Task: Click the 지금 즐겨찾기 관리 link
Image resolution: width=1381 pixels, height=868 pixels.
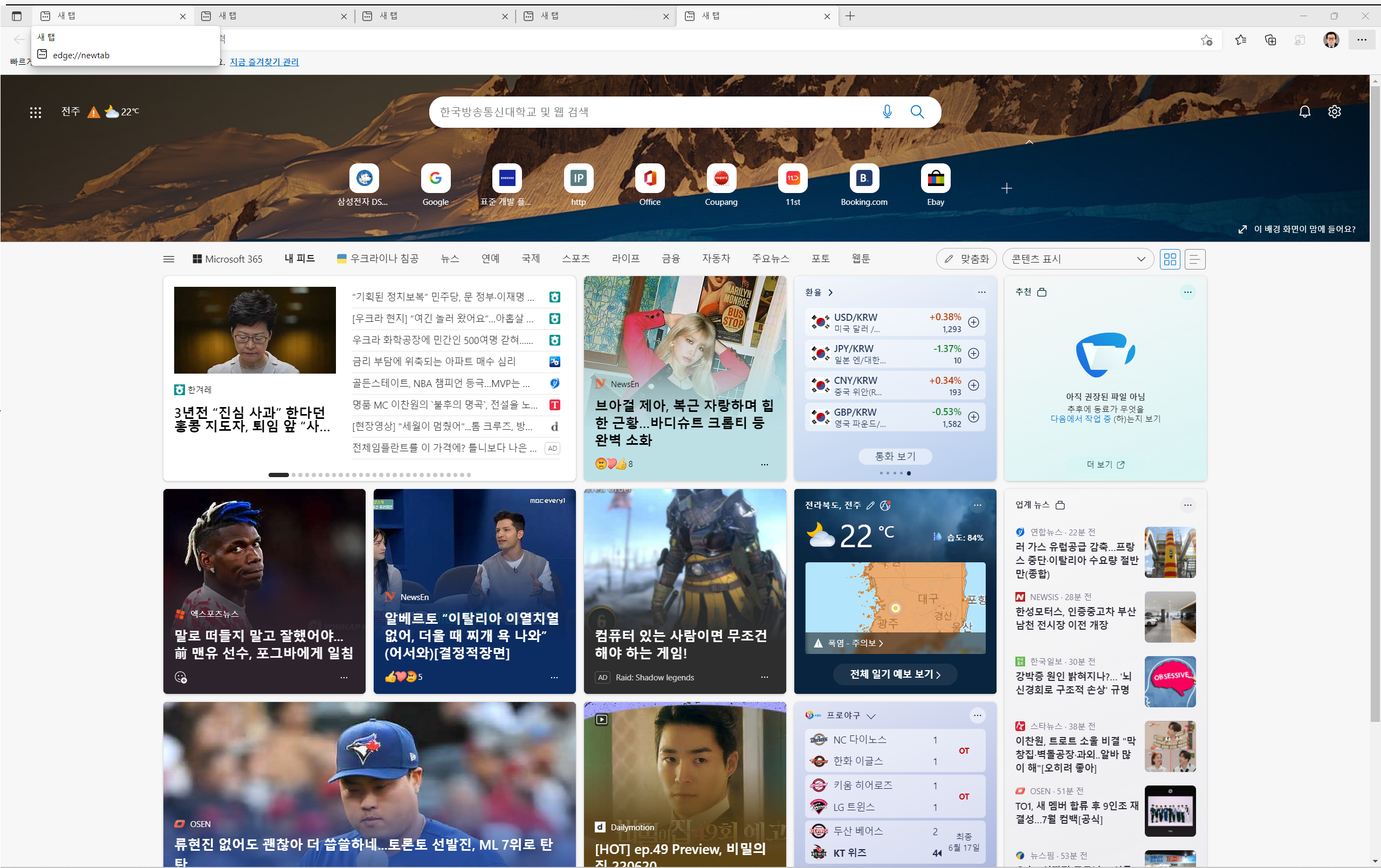Action: (264, 62)
